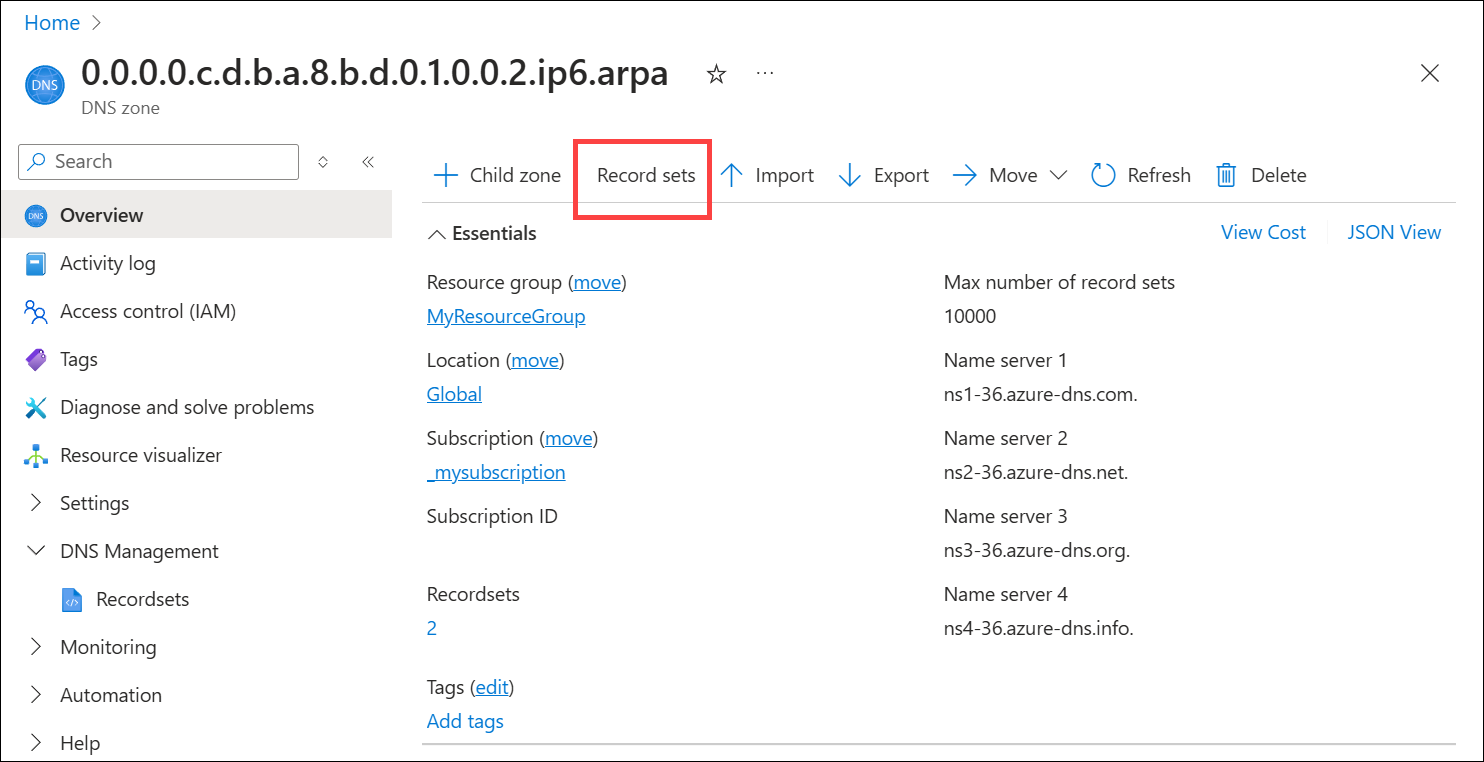Viewport: 1484px width, 762px height.
Task: Select the Export arrow icon
Action: 850,174
